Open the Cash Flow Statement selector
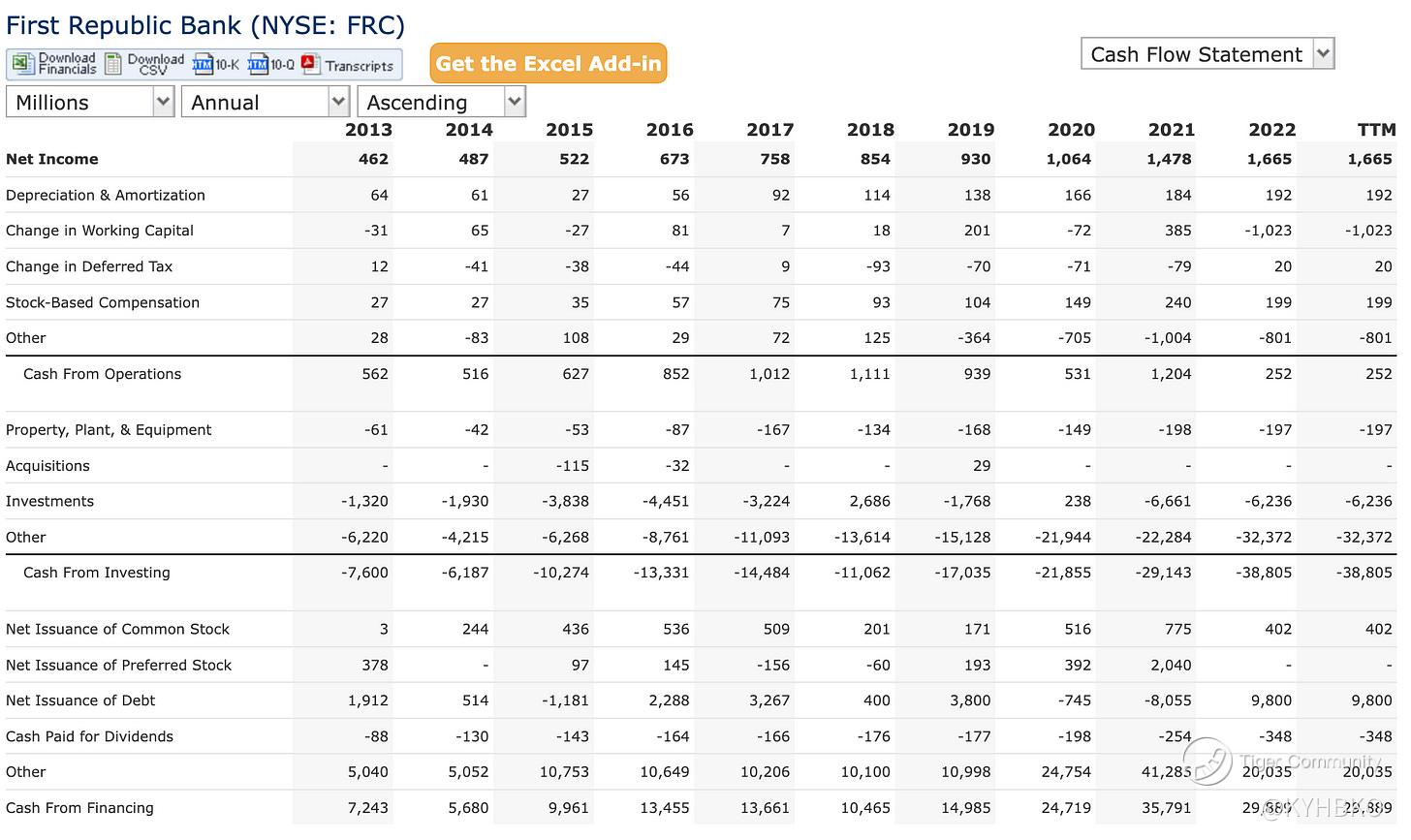1411x840 pixels. (1207, 54)
